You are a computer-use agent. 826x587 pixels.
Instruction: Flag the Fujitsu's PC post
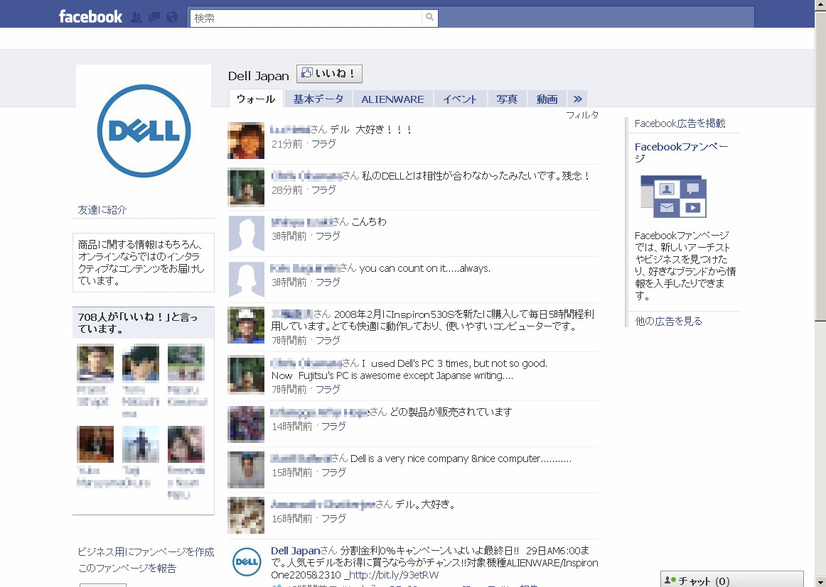pyautogui.click(x=328, y=389)
